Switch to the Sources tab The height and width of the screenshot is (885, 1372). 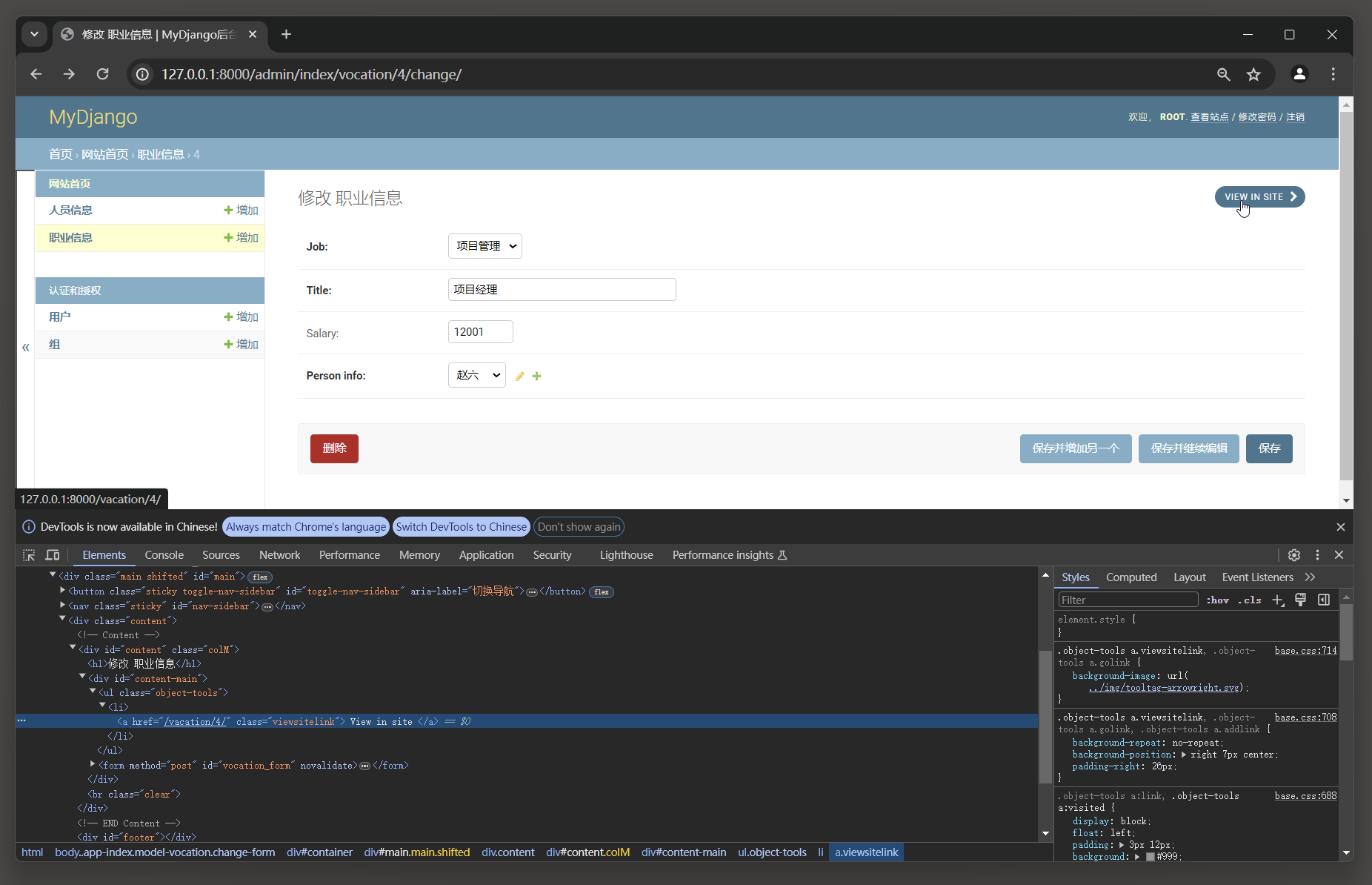tap(221, 555)
